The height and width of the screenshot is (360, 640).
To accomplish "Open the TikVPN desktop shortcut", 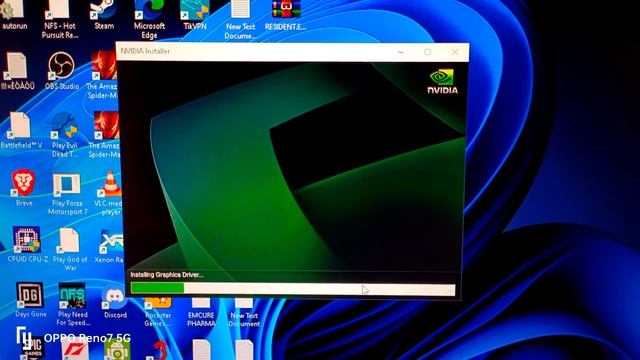I will [195, 15].
